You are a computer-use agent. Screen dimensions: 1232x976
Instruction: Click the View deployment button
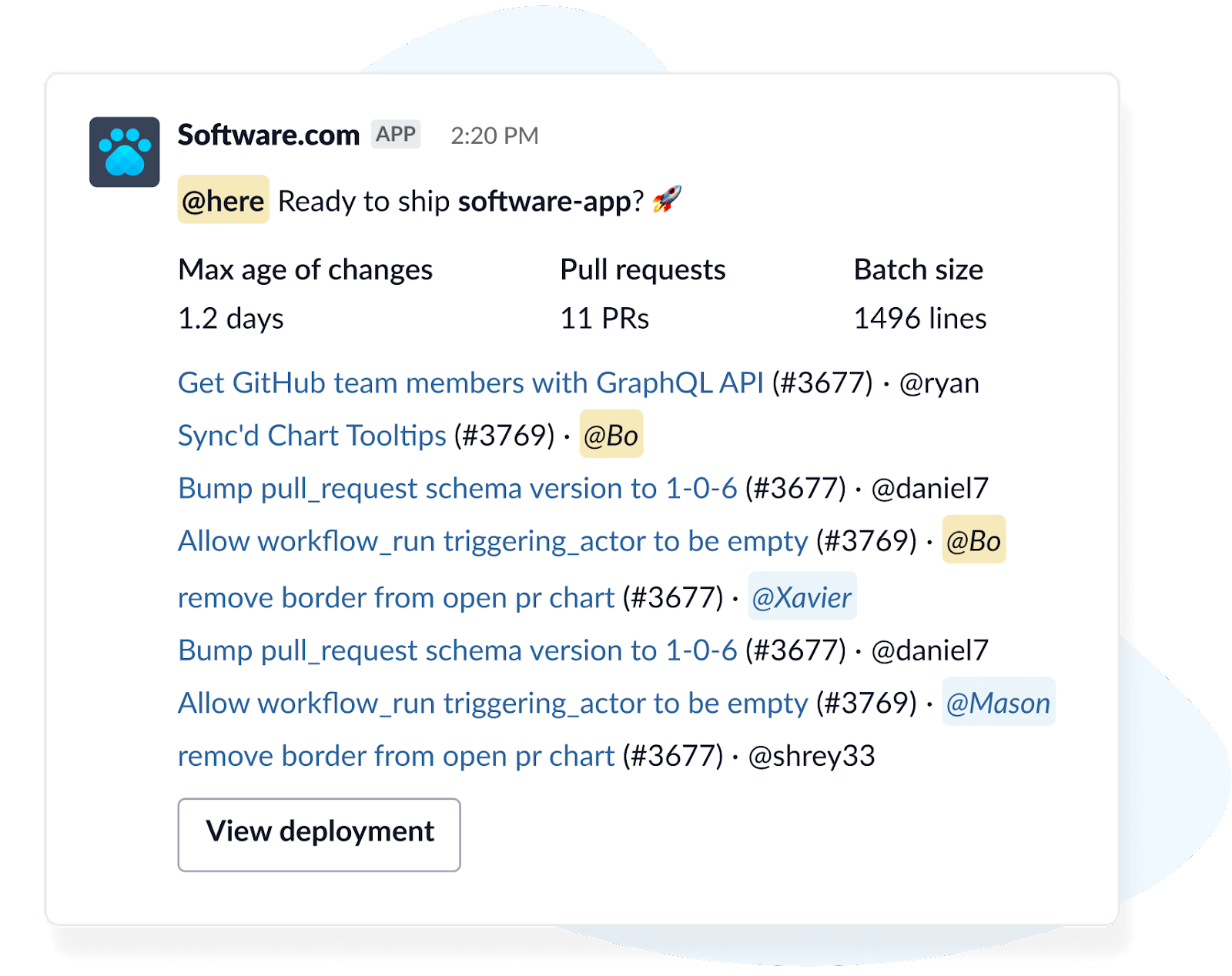pos(320,834)
